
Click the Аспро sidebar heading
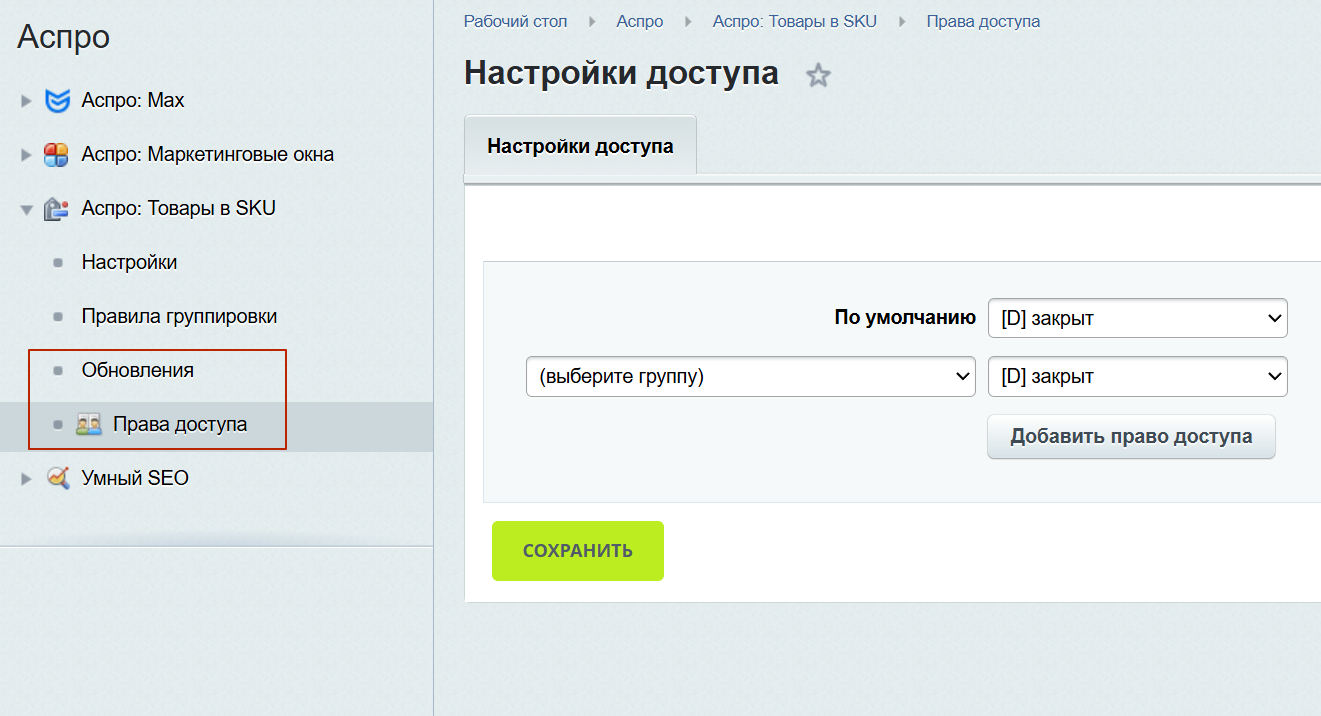pos(64,37)
